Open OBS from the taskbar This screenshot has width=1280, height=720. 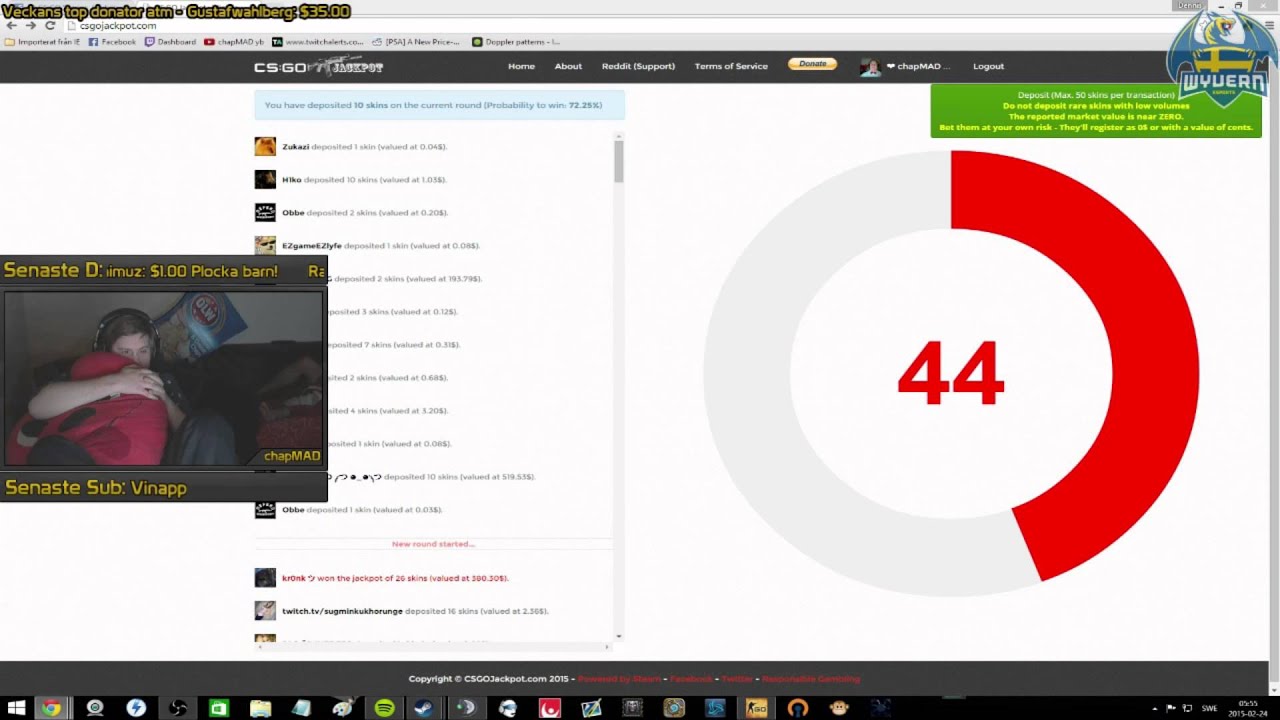tap(178, 708)
